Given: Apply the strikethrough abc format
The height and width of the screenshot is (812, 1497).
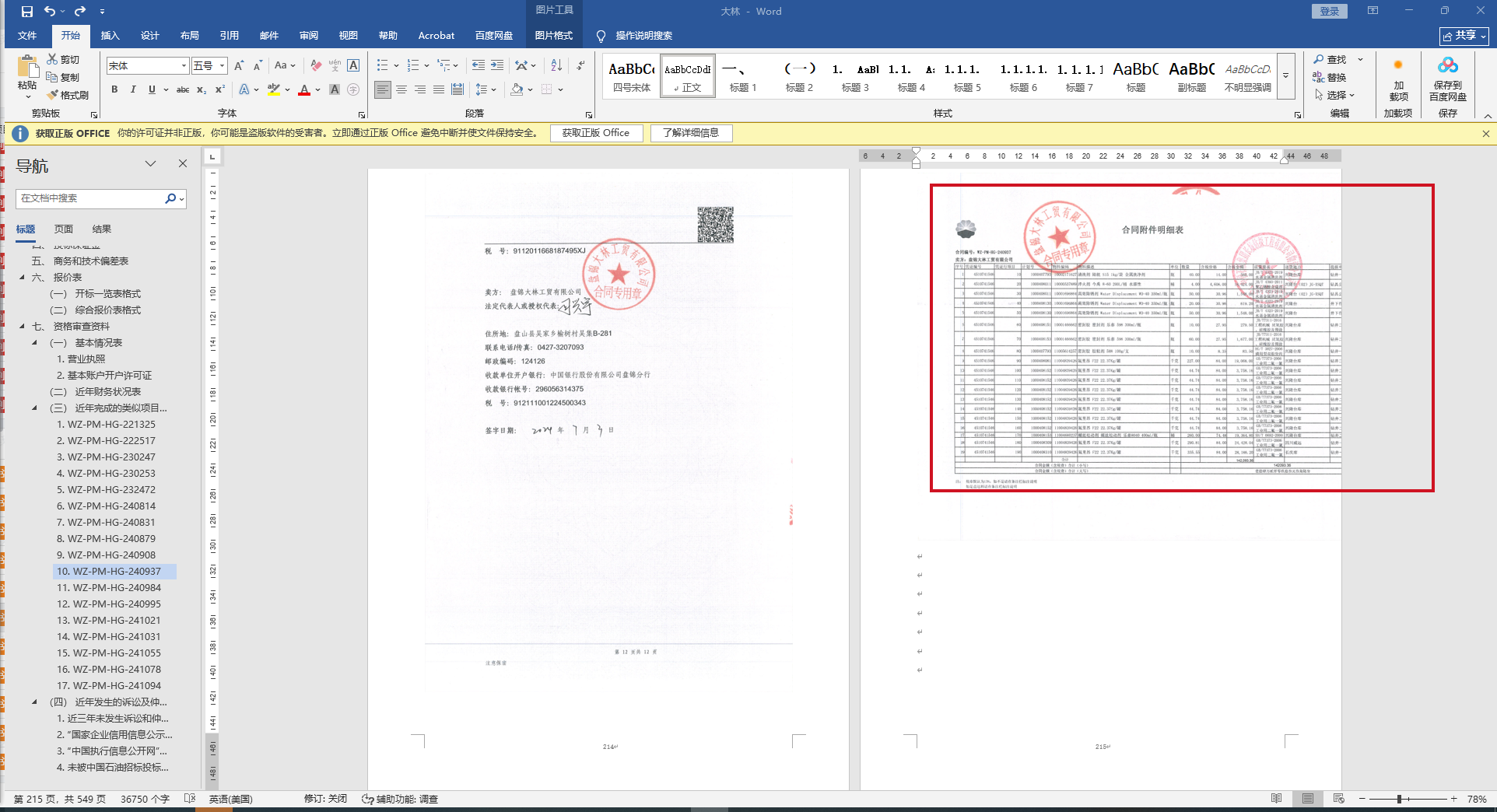Looking at the screenshot, I should point(183,89).
